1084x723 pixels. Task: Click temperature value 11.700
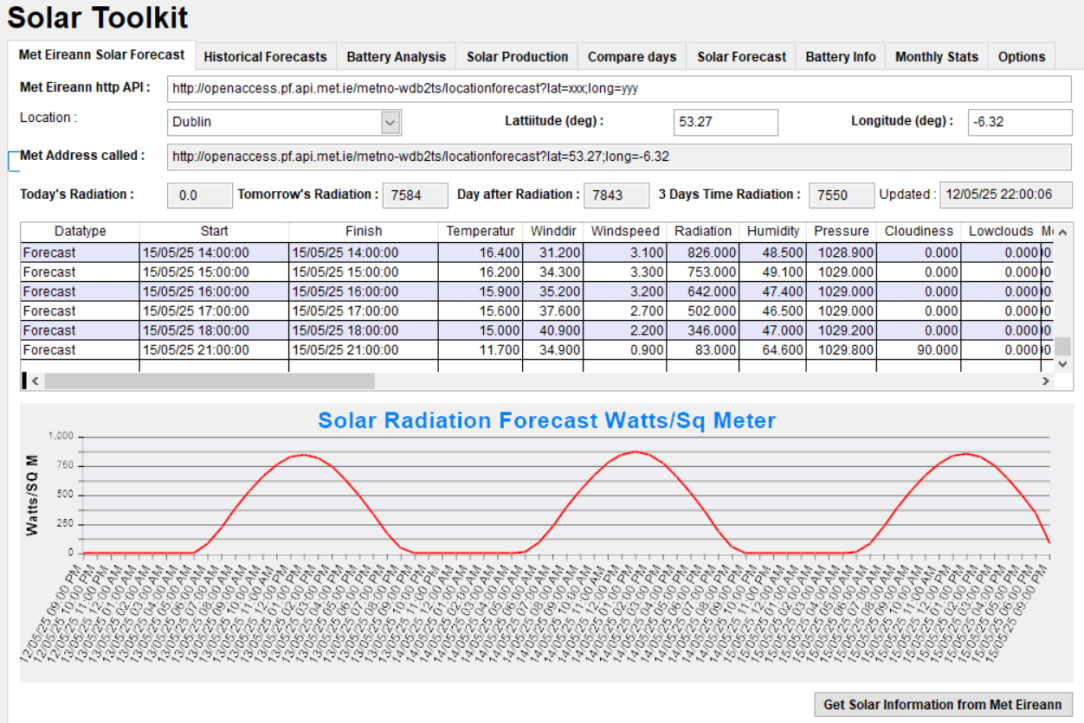tap(480, 350)
